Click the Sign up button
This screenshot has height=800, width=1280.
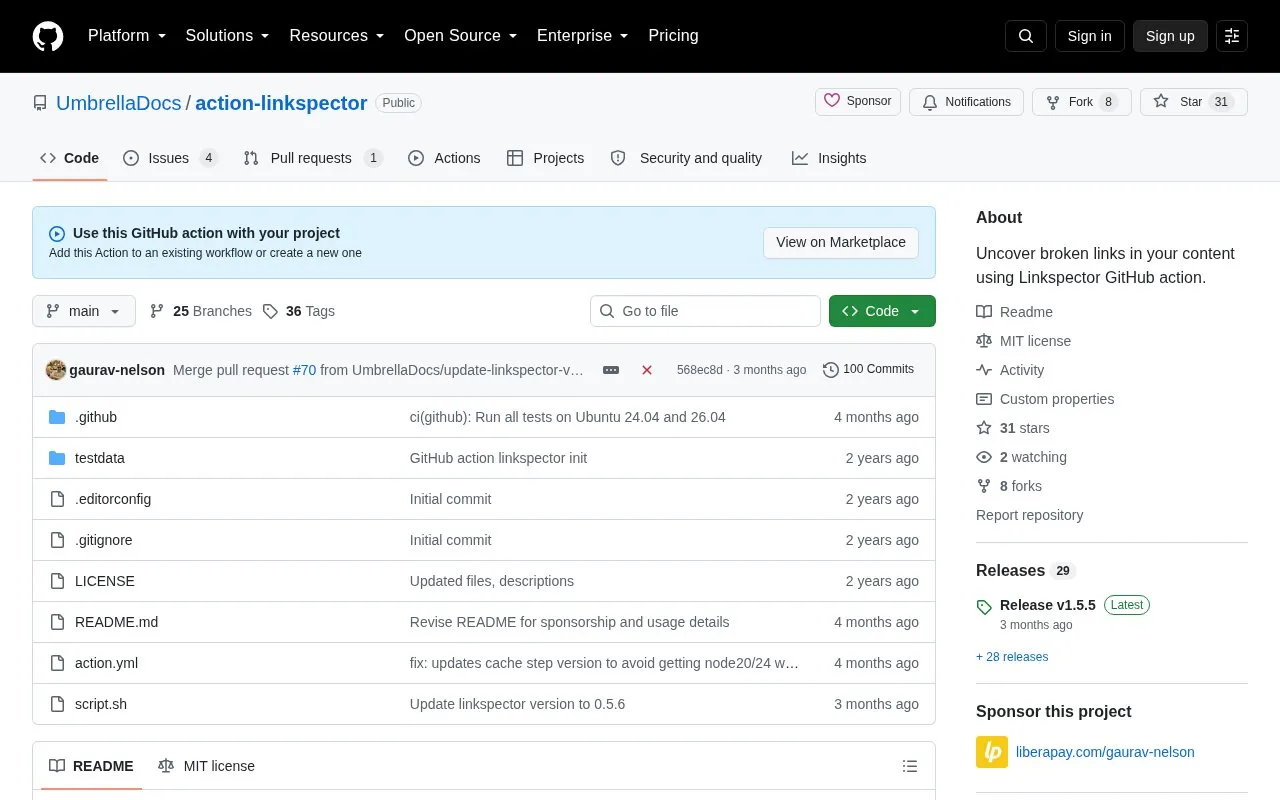[1170, 36]
